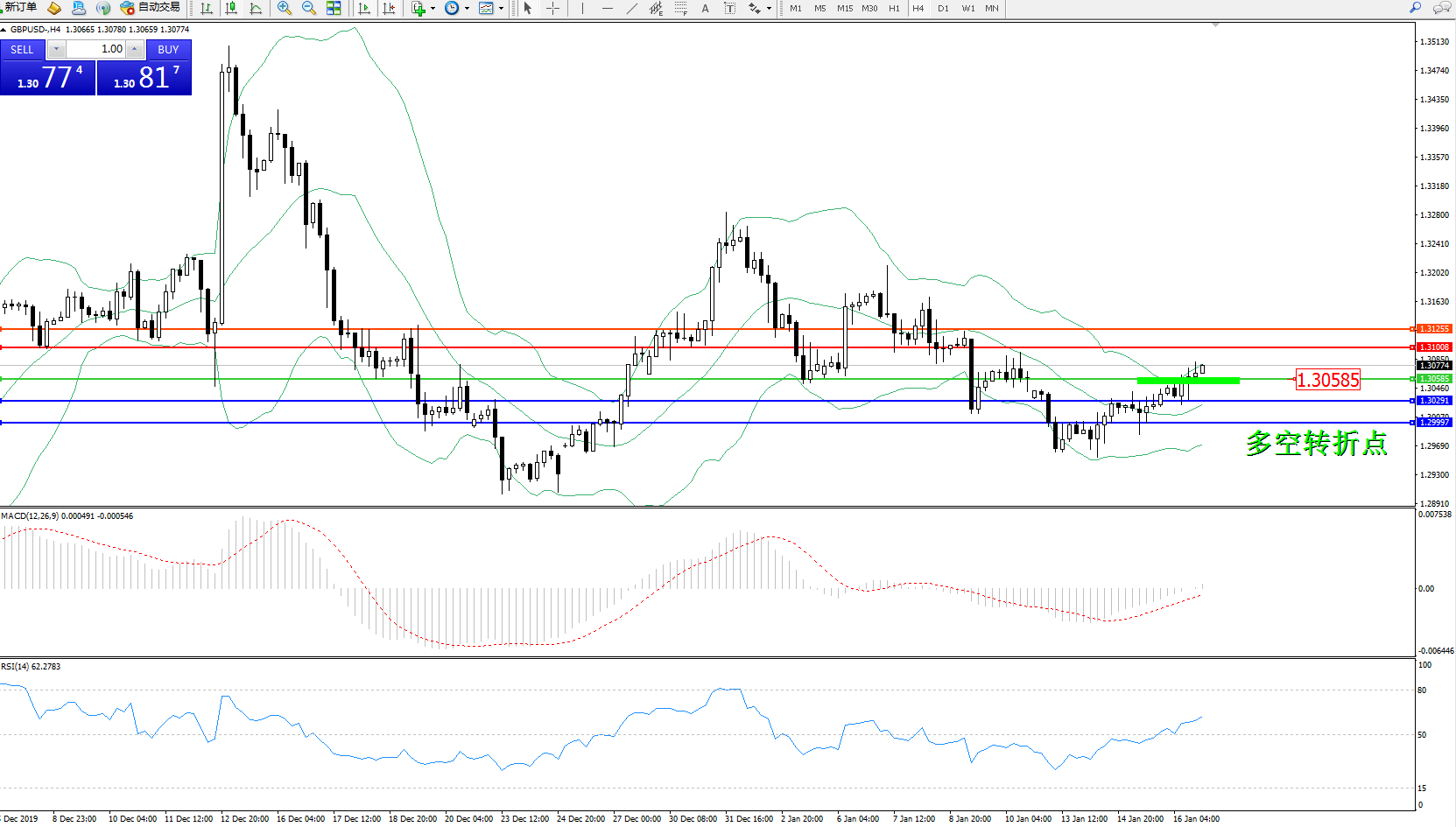Expand the chart templates dropdown arrow

(501, 9)
